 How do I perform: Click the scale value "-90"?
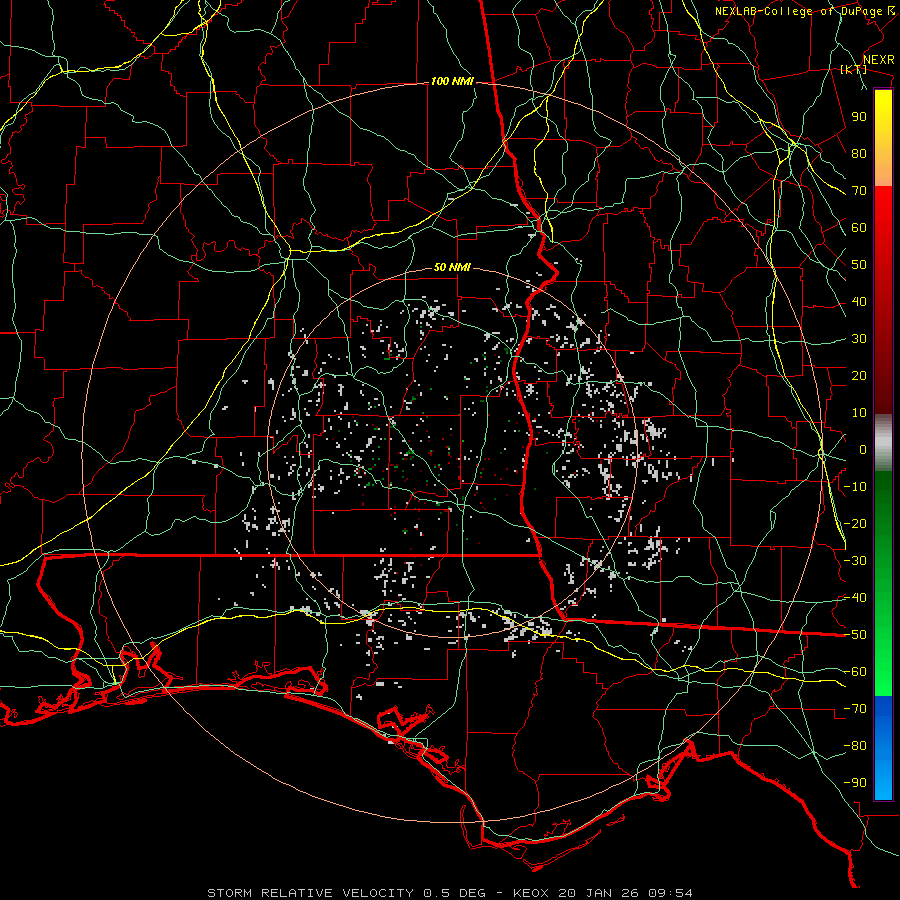click(855, 783)
